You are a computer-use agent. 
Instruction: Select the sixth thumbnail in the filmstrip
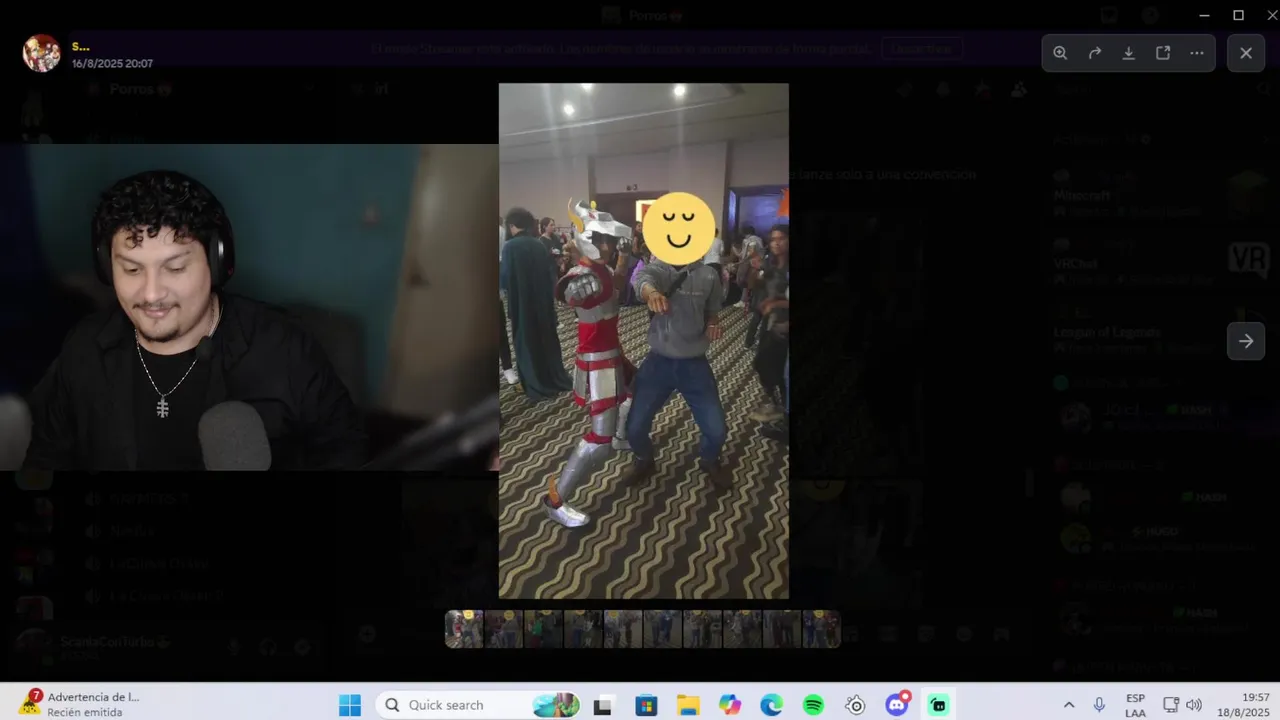pyautogui.click(x=662, y=629)
